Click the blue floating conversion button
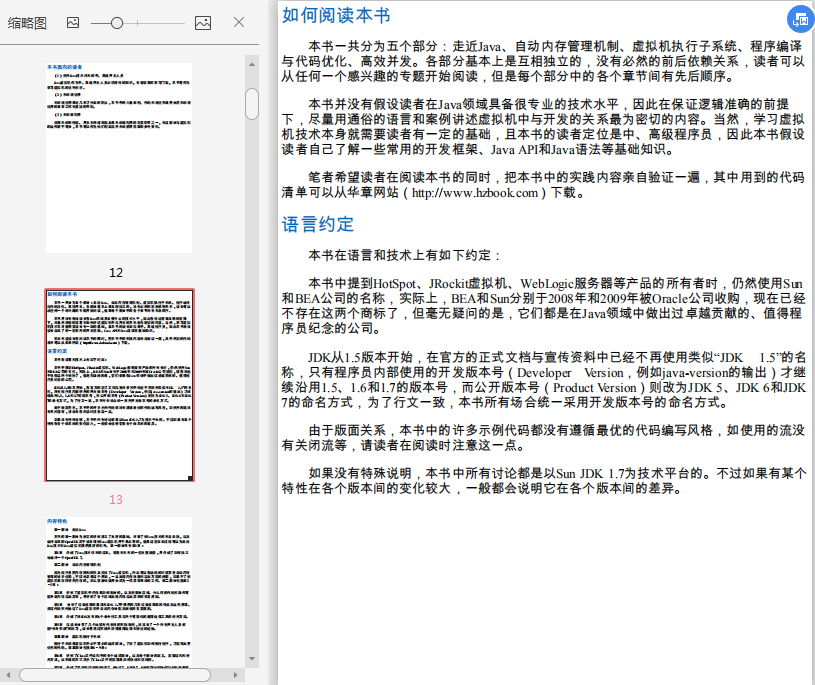The width and height of the screenshot is (815, 685). click(x=801, y=20)
